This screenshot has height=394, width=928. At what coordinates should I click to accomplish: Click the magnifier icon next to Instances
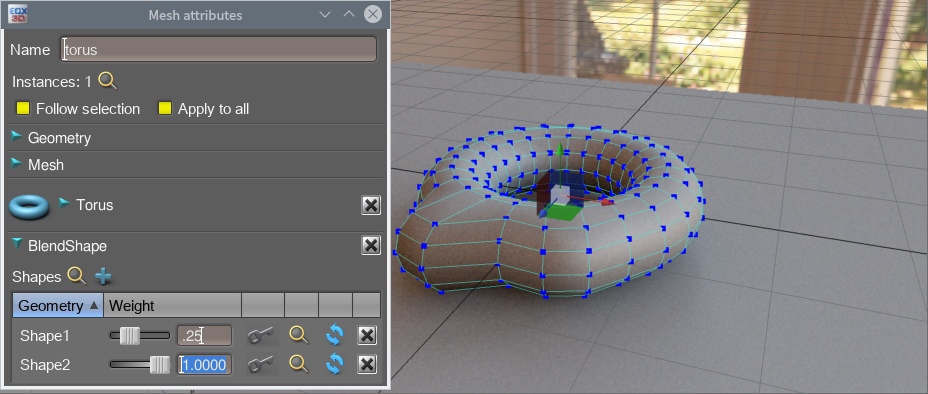point(108,81)
